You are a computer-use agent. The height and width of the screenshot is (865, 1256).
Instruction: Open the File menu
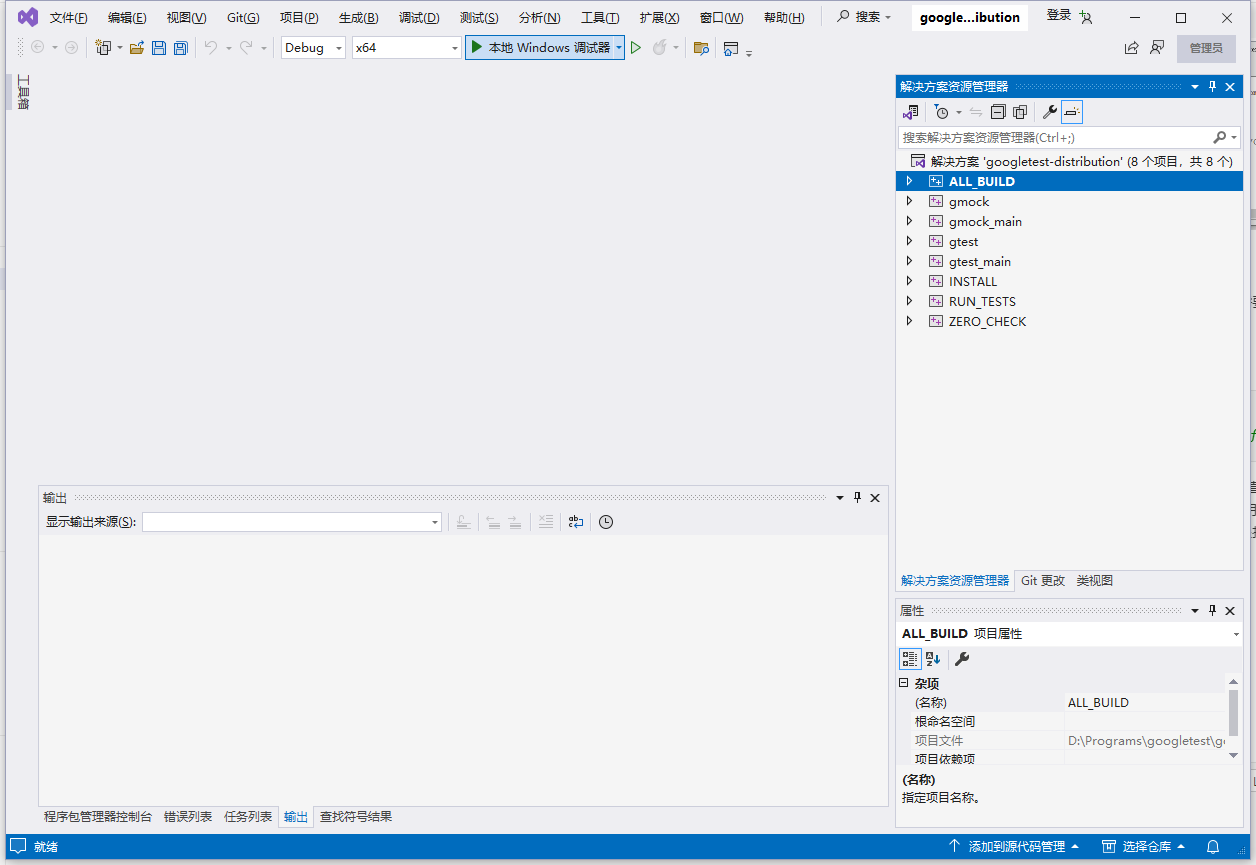[69, 18]
